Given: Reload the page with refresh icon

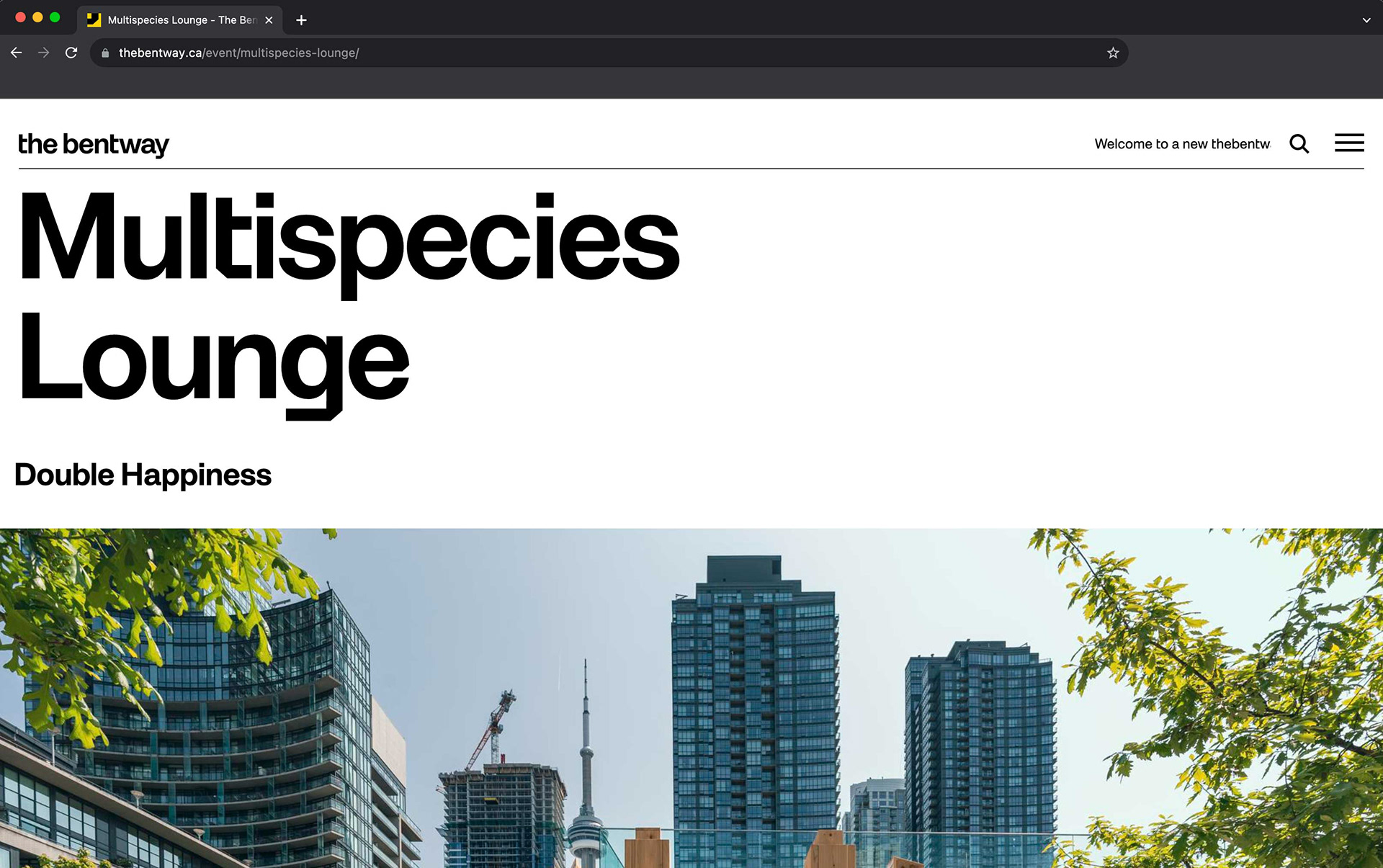Looking at the screenshot, I should point(71,53).
